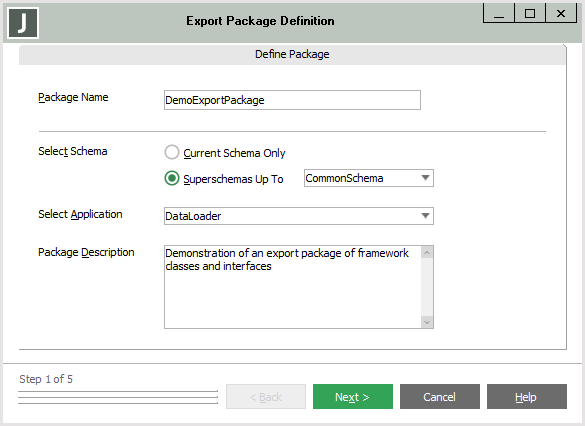
Task: Click the JADE logo icon in title bar
Action: coord(23,23)
